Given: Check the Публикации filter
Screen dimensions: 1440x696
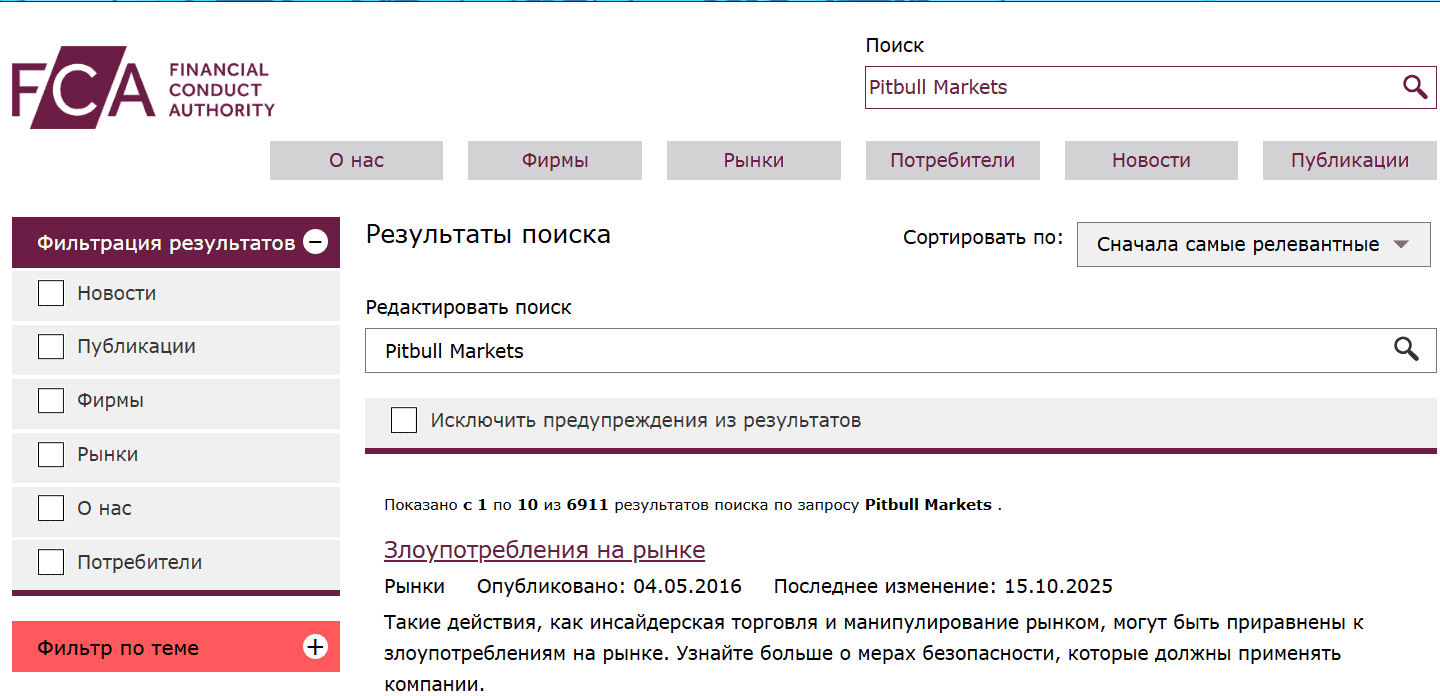Looking at the screenshot, I should 50,346.
